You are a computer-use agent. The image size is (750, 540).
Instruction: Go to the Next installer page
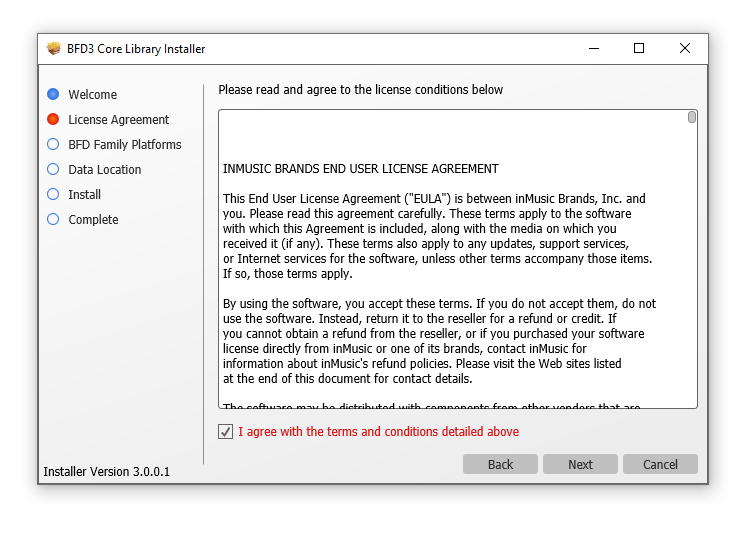pyautogui.click(x=580, y=464)
